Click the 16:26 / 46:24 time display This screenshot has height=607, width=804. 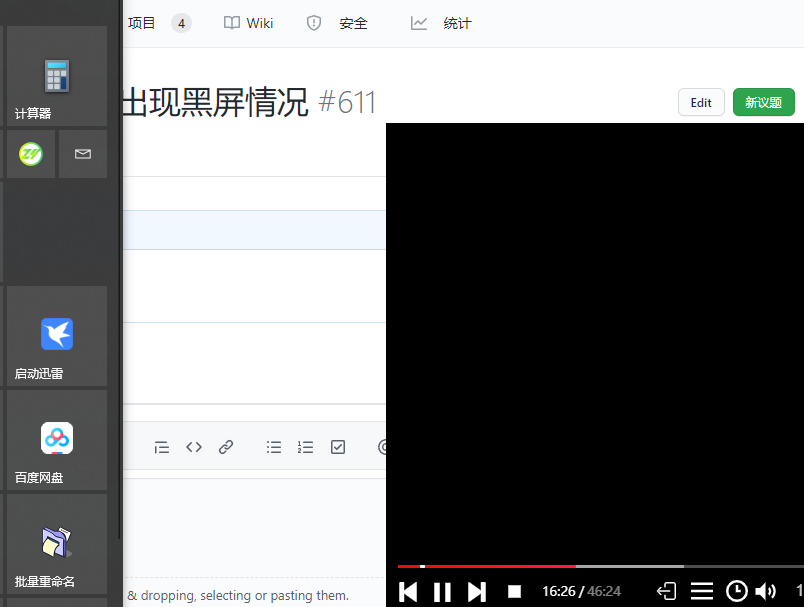581,592
